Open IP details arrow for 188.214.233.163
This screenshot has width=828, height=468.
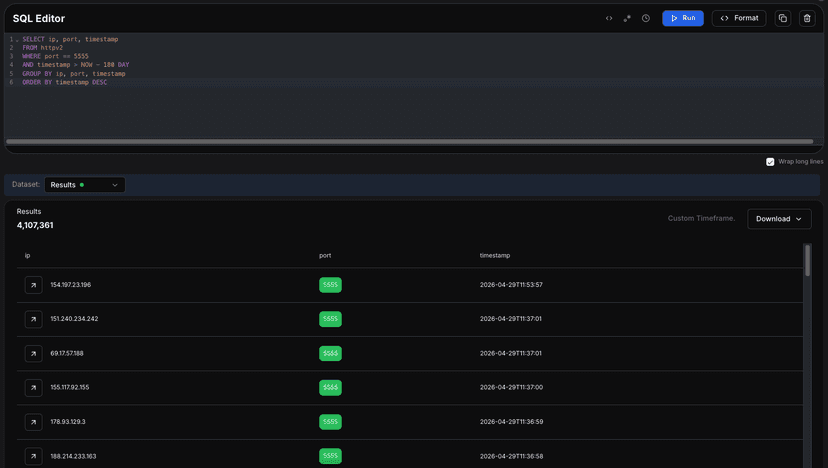pyautogui.click(x=33, y=456)
